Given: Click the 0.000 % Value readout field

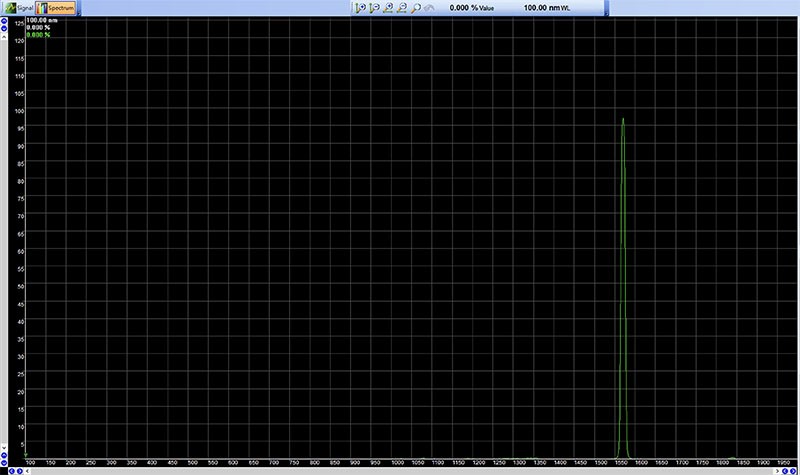Looking at the screenshot, I should 472,7.
